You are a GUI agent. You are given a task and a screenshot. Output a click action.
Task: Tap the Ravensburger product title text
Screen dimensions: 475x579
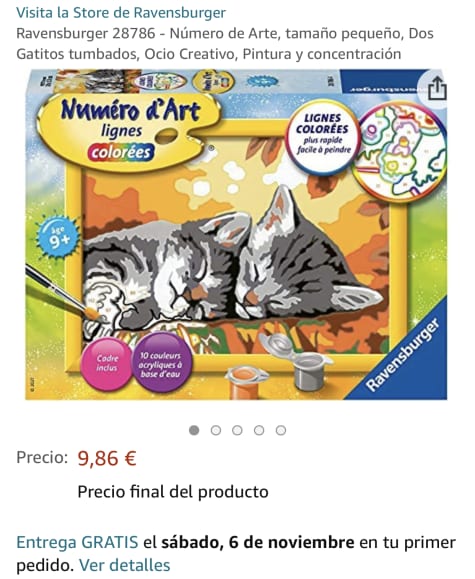(x=225, y=44)
